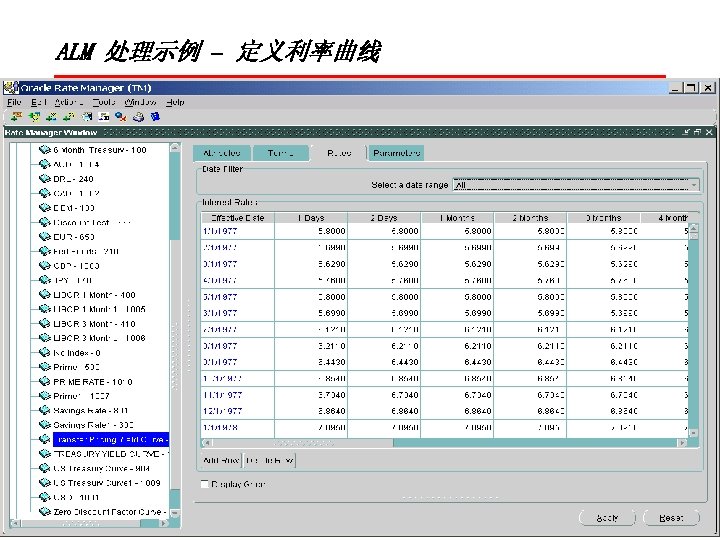The height and width of the screenshot is (540, 720).
Task: Click the icon beside TREASURY YIELD CURVE
Action: (45, 454)
